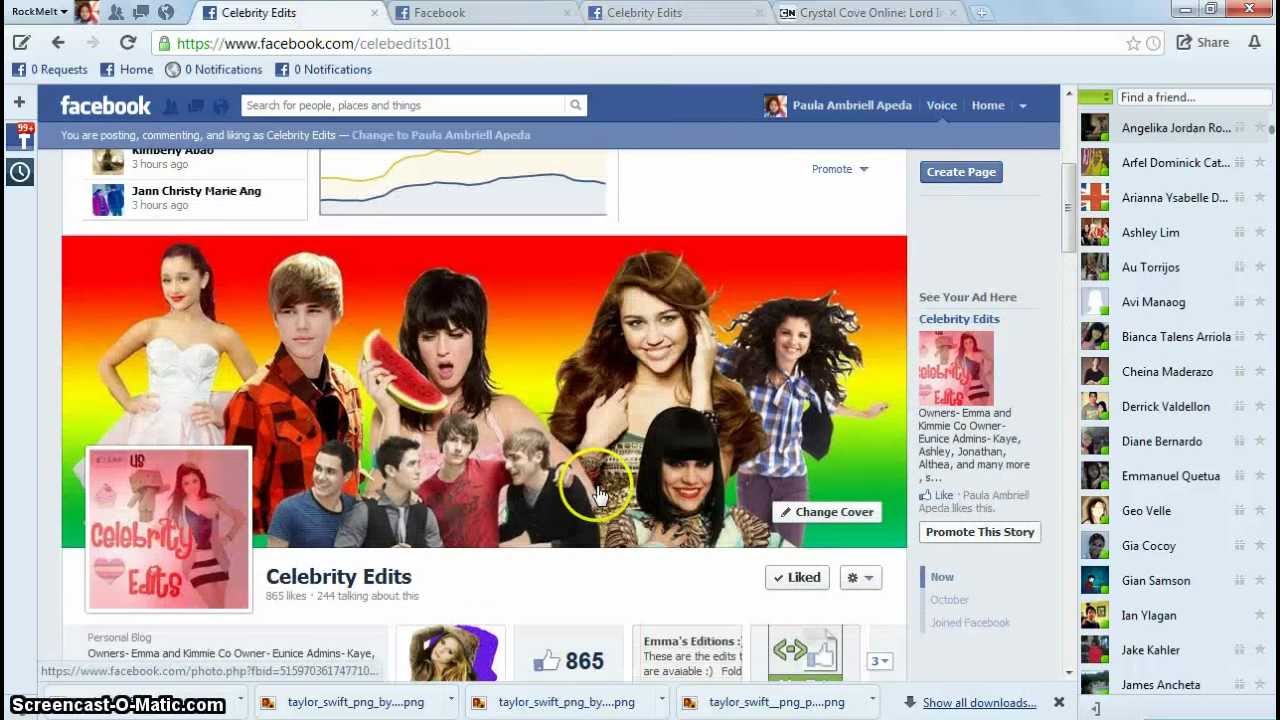Open globe 0 Notifications bookmark
Viewport: 1280px width, 720px height.
[x=214, y=69]
